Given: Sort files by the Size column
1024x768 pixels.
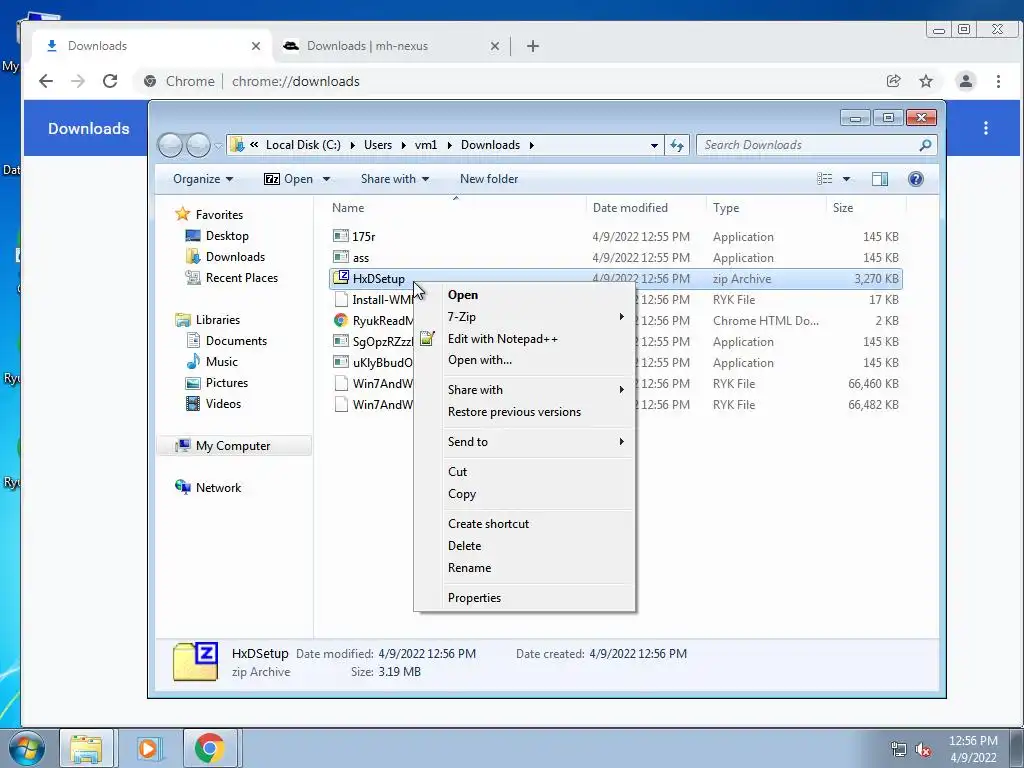Looking at the screenshot, I should pos(843,208).
